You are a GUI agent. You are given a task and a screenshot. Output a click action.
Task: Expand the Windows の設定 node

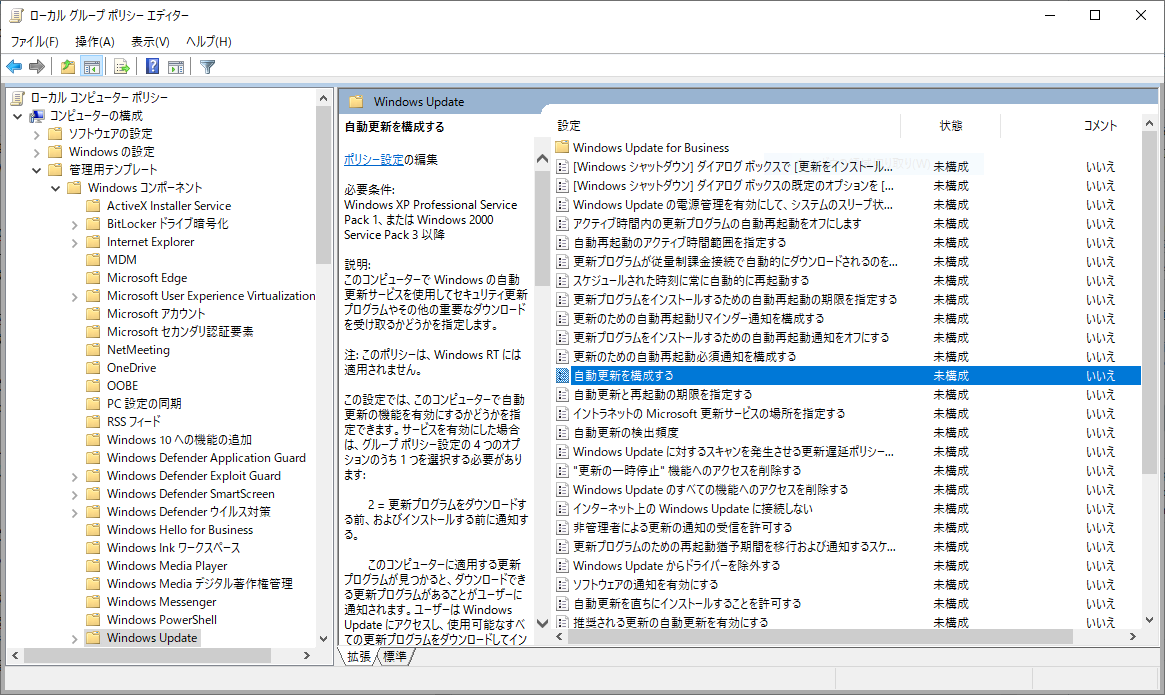click(36, 152)
